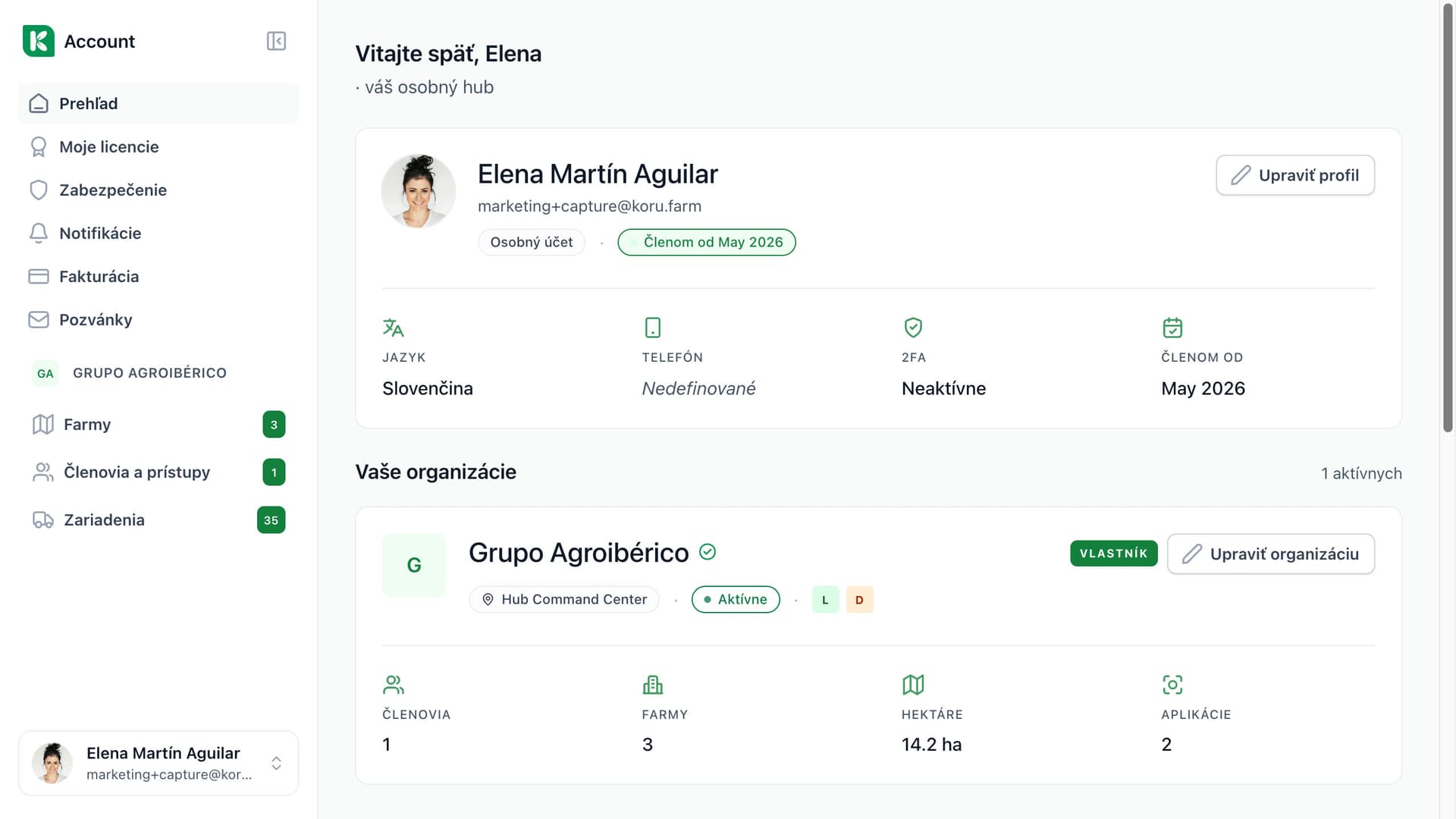The height and width of the screenshot is (819, 1456).
Task: Click the language translate icon above Jazyk
Action: (393, 328)
